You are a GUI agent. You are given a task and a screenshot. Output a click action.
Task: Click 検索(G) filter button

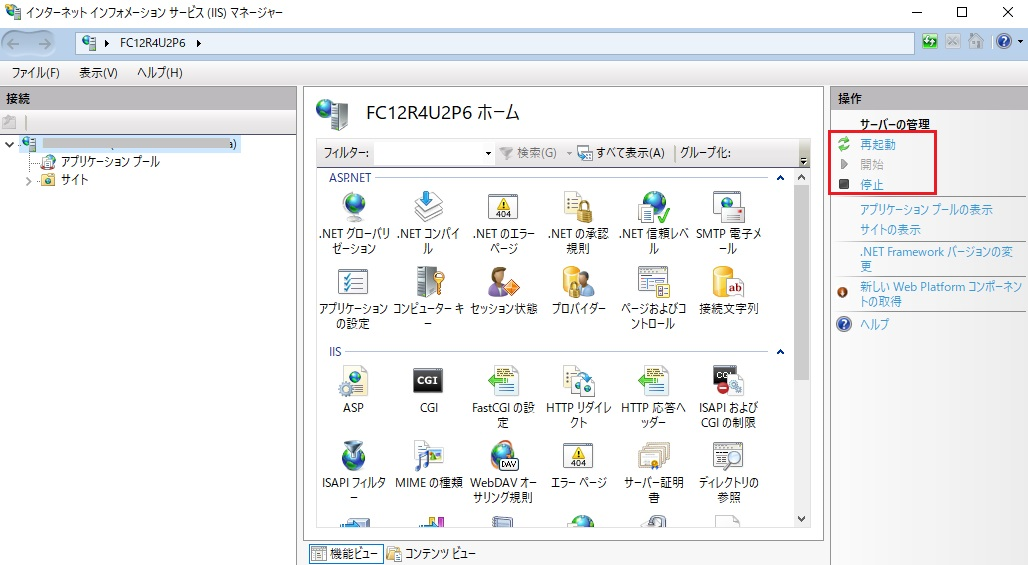coord(528,153)
